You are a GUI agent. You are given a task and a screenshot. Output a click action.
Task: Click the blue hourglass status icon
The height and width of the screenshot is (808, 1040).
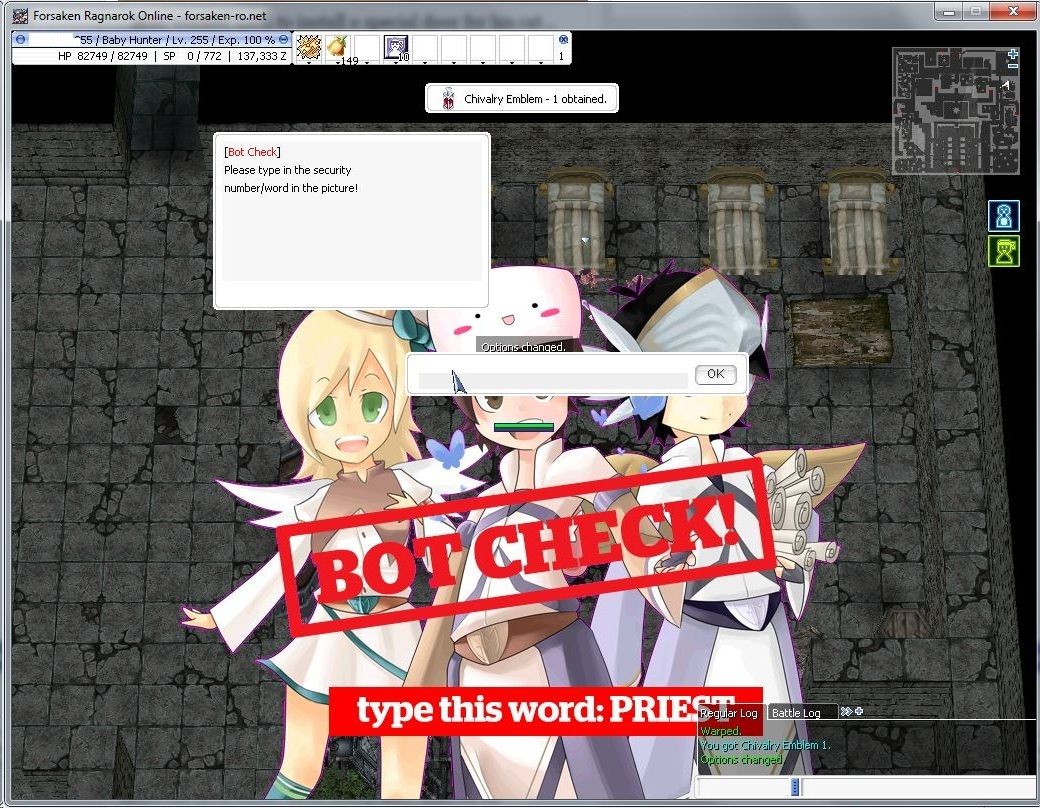coord(1004,216)
